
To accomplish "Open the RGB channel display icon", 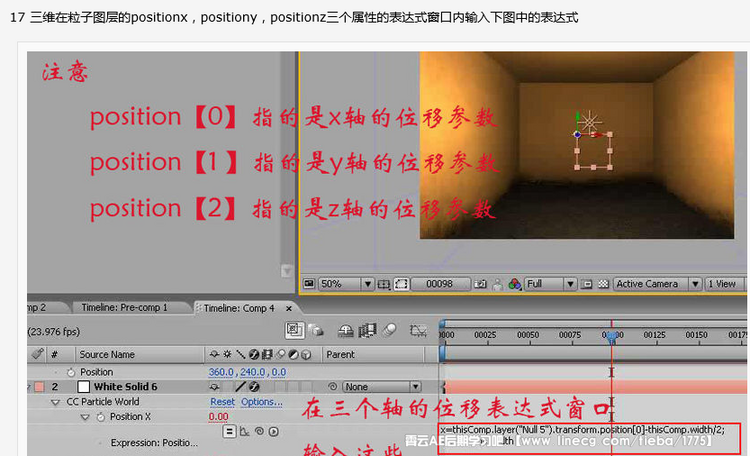I will 515,284.
